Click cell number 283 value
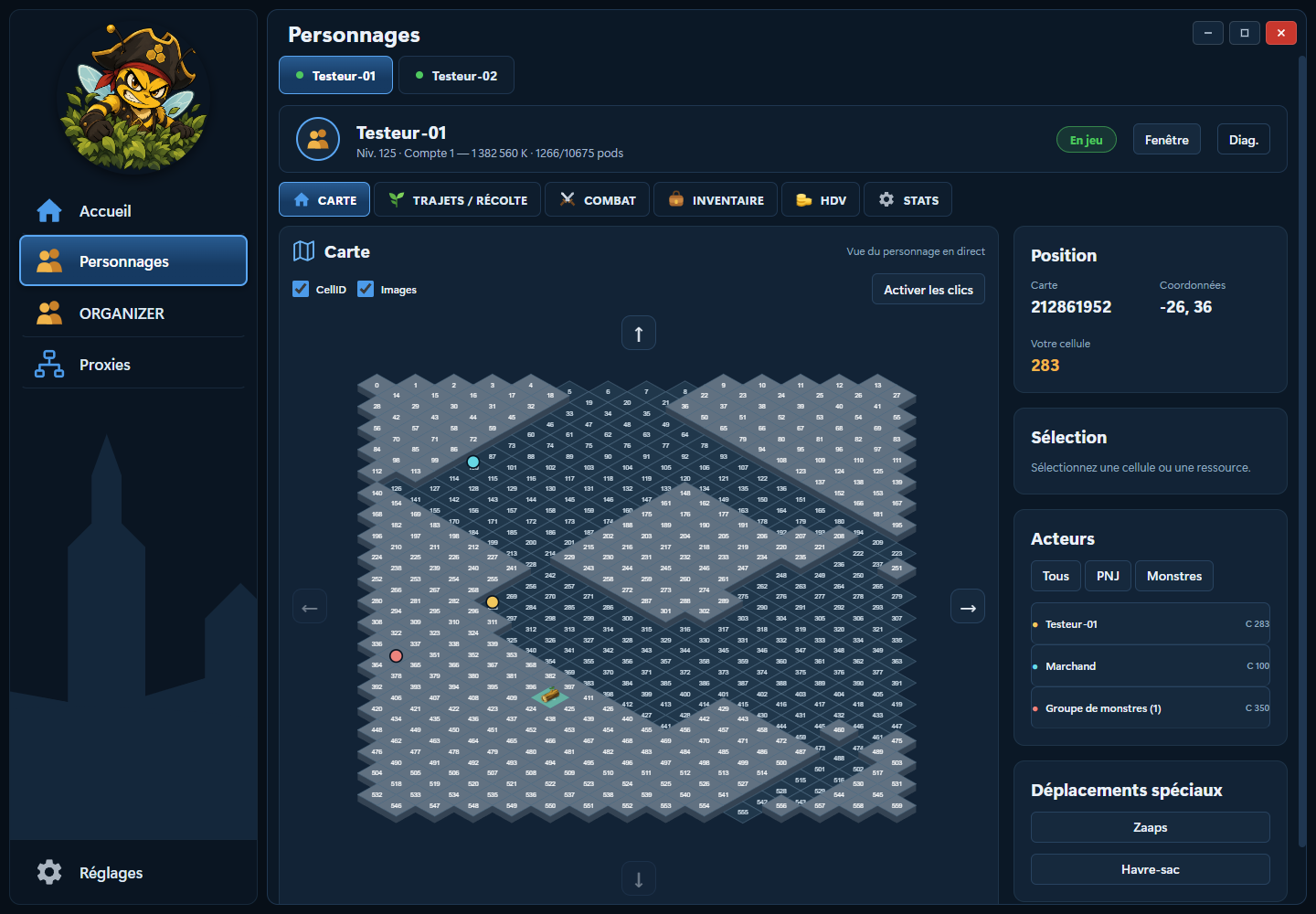This screenshot has height=914, width=1316. click(1045, 366)
